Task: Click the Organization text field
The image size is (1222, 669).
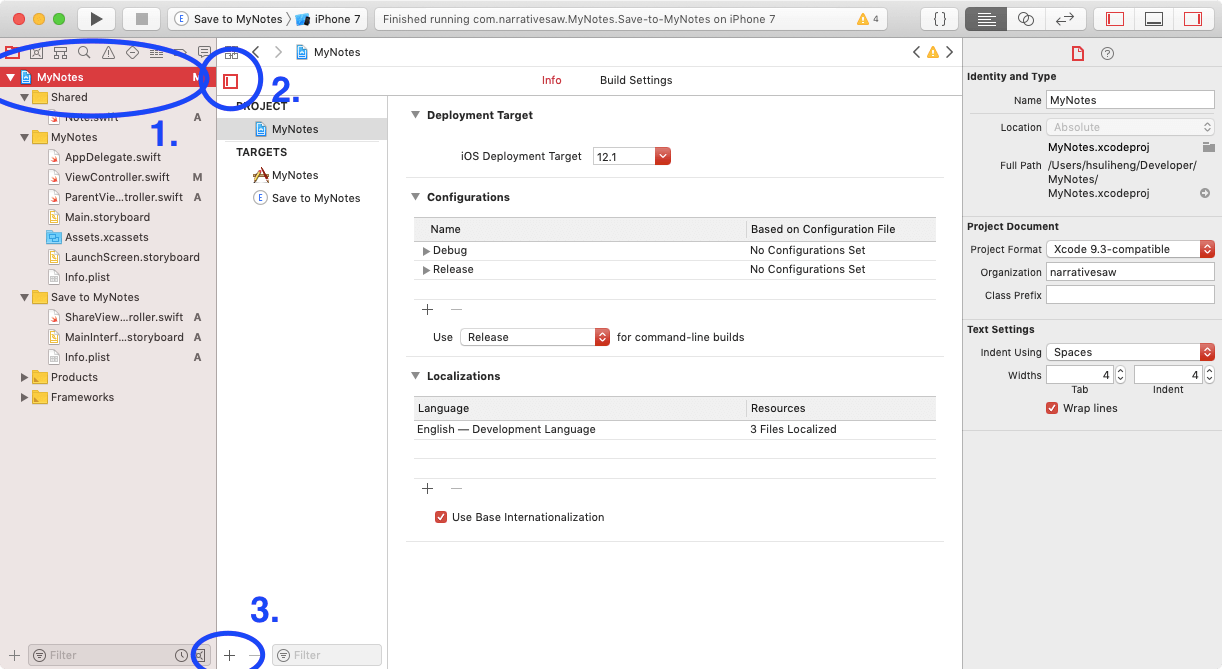Action: tap(1130, 272)
